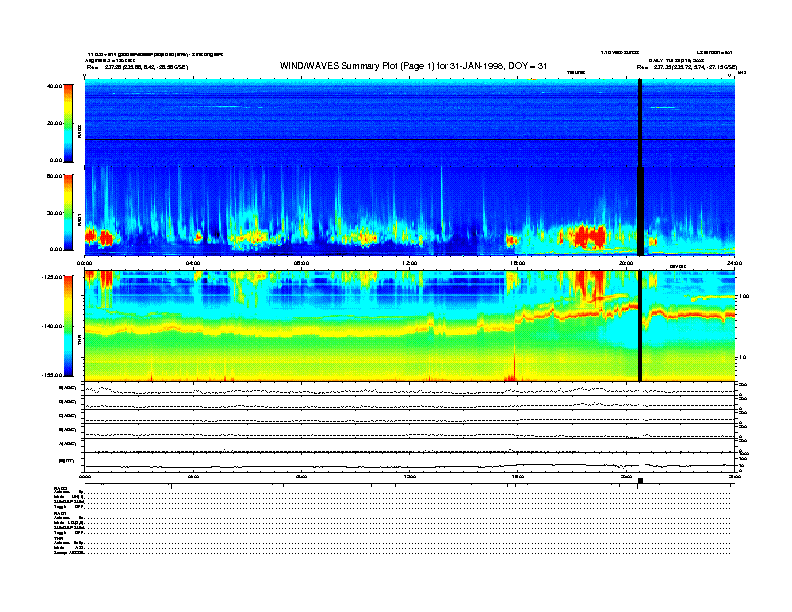Click the 20:00 tick label under RAD1 spectrogram
The width and height of the screenshot is (792, 612).
click(626, 263)
